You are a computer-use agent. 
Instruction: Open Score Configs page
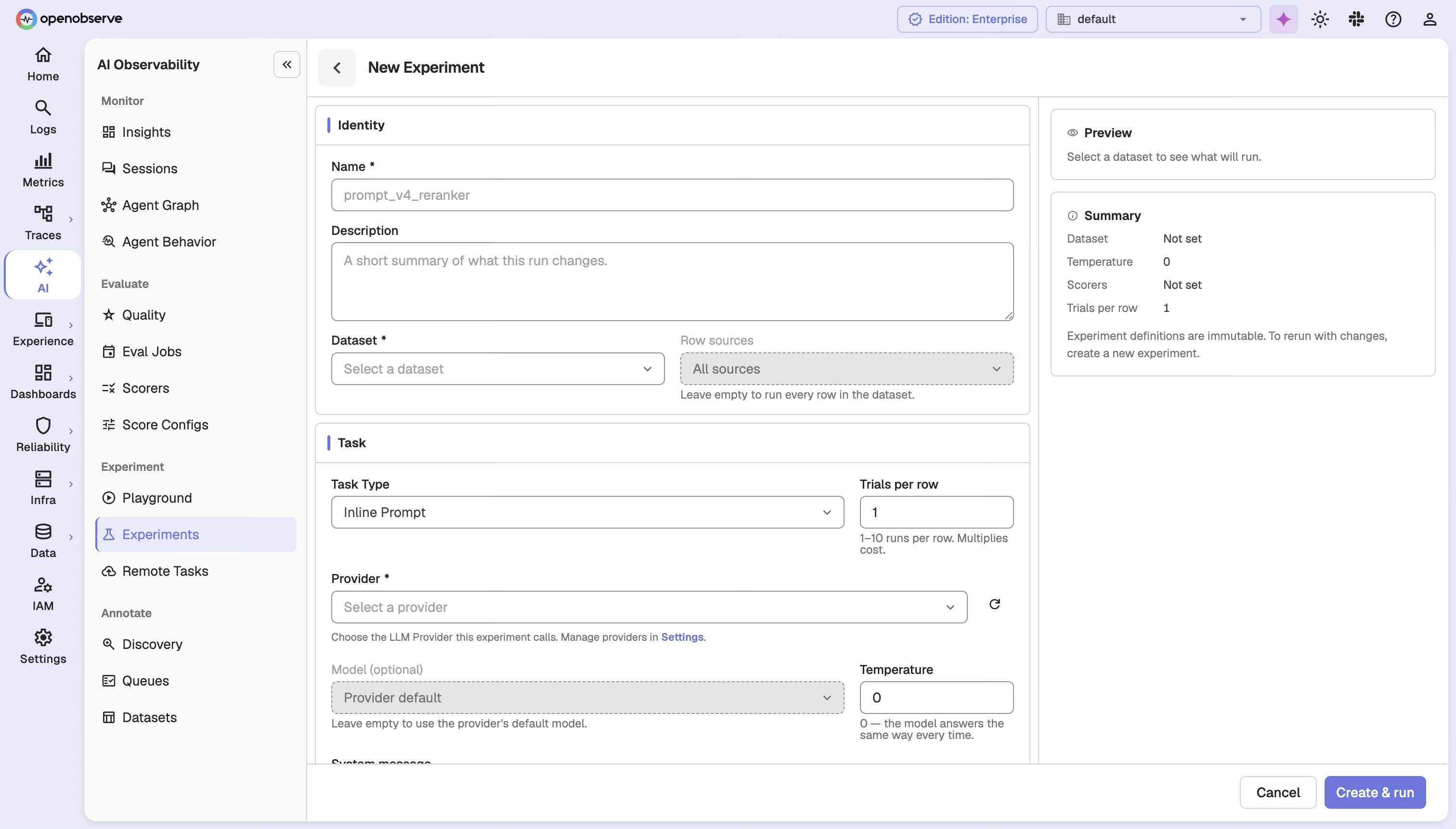[x=195, y=425]
